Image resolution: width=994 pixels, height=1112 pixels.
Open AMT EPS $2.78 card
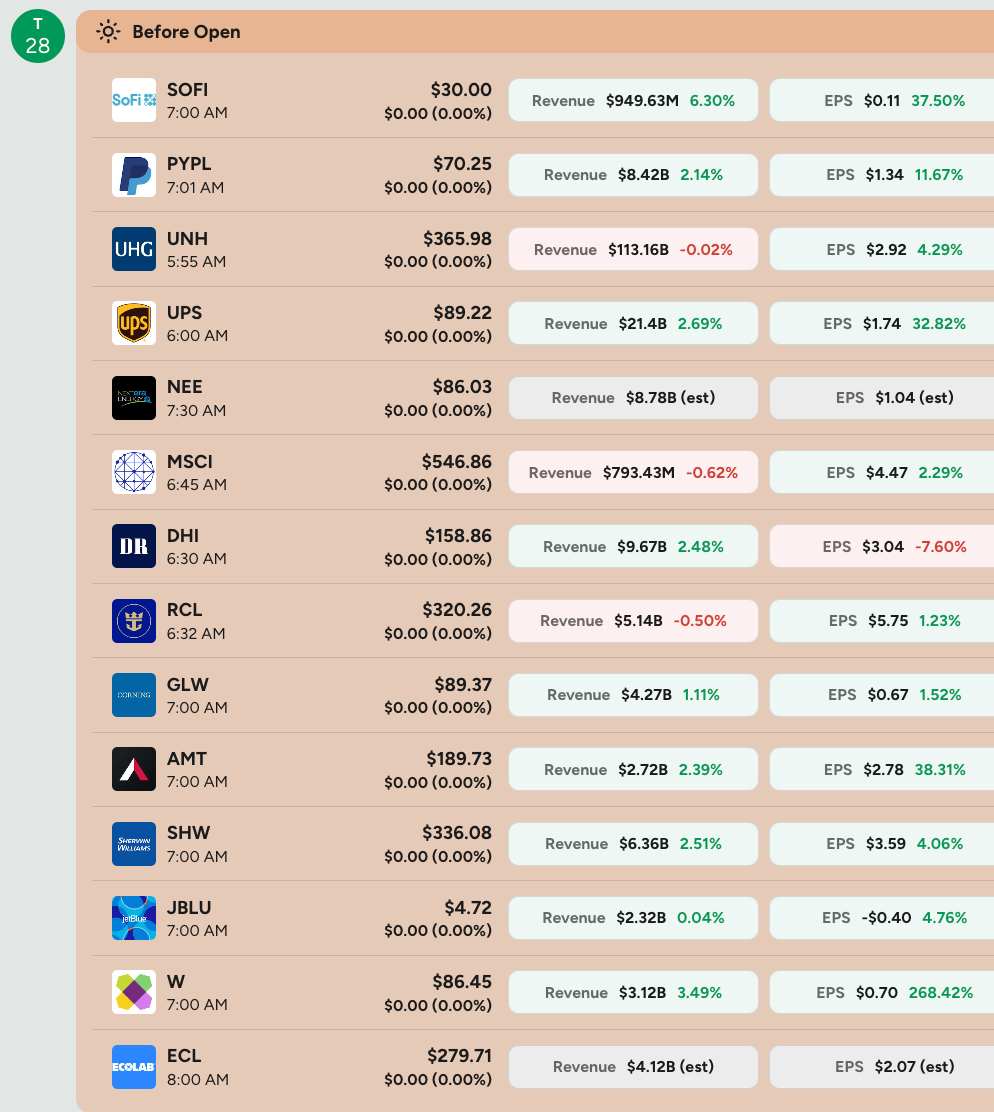click(x=882, y=769)
